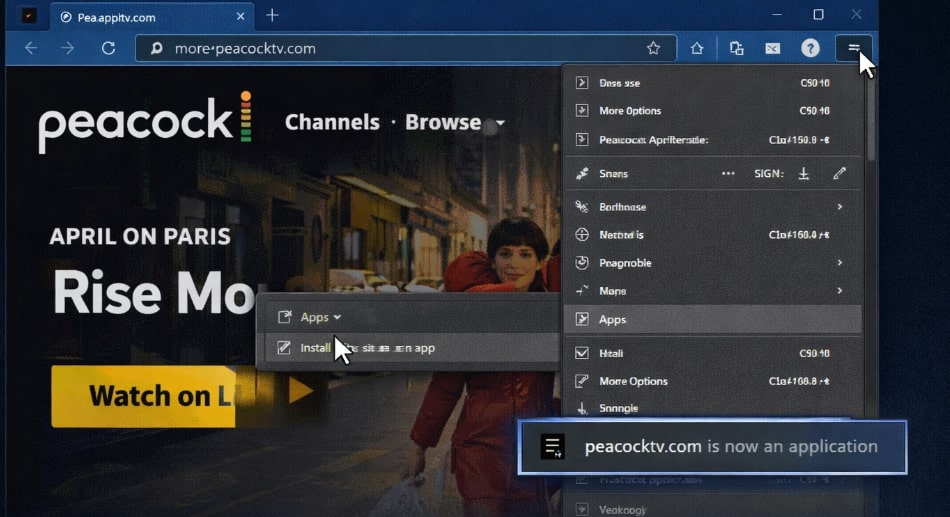Expand the Borlhnose submenu arrow

coord(840,207)
